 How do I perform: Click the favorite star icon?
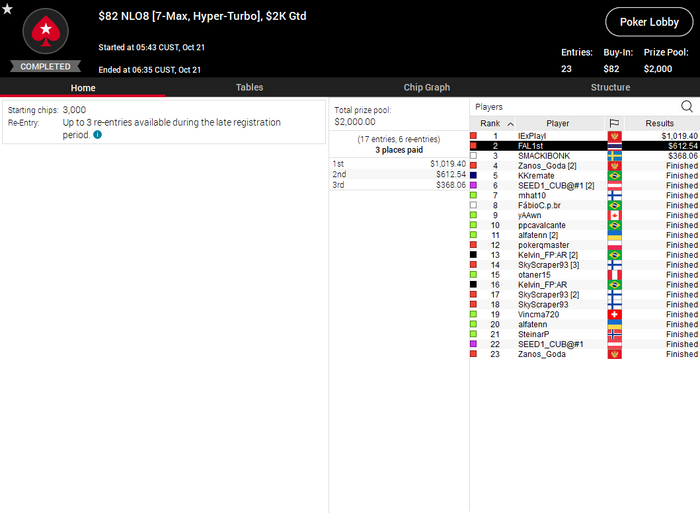coord(7,8)
